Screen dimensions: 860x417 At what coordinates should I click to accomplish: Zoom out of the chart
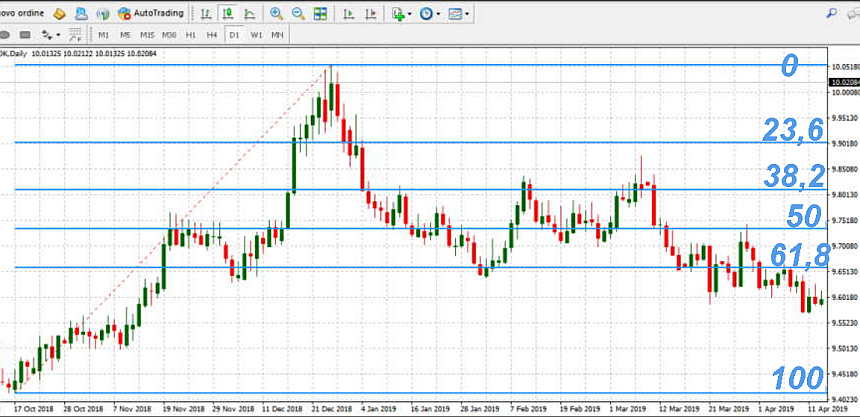pos(297,14)
